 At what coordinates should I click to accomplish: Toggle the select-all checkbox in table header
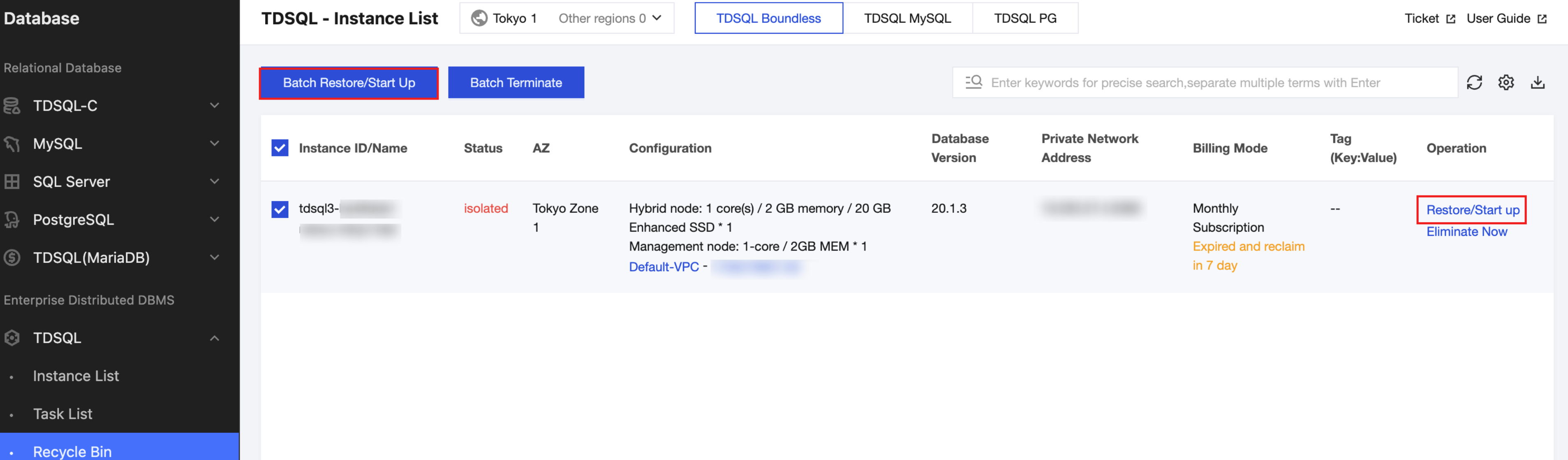[280, 148]
